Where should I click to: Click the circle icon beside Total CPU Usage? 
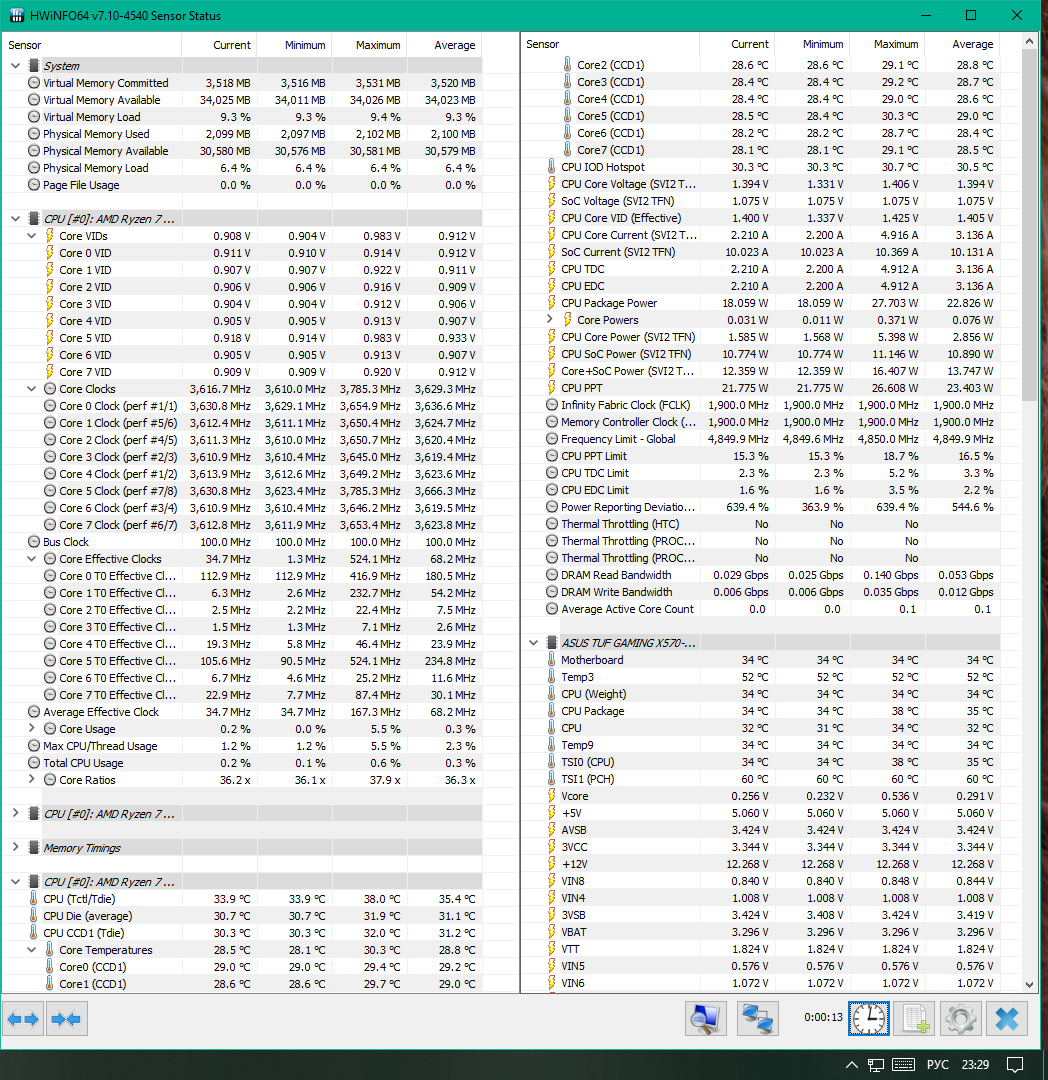[x=34, y=763]
